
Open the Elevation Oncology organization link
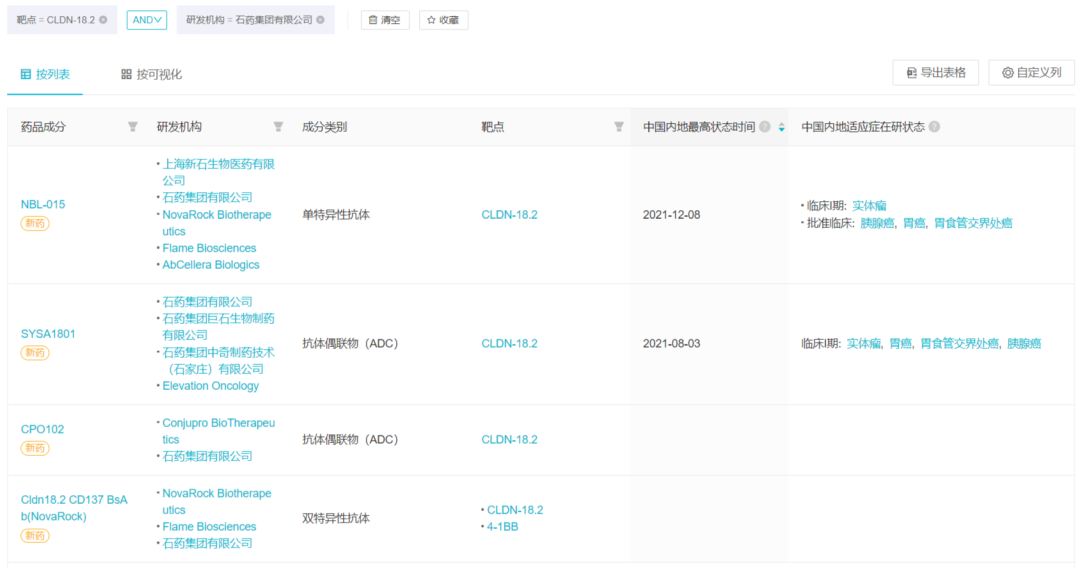pyautogui.click(x=211, y=386)
